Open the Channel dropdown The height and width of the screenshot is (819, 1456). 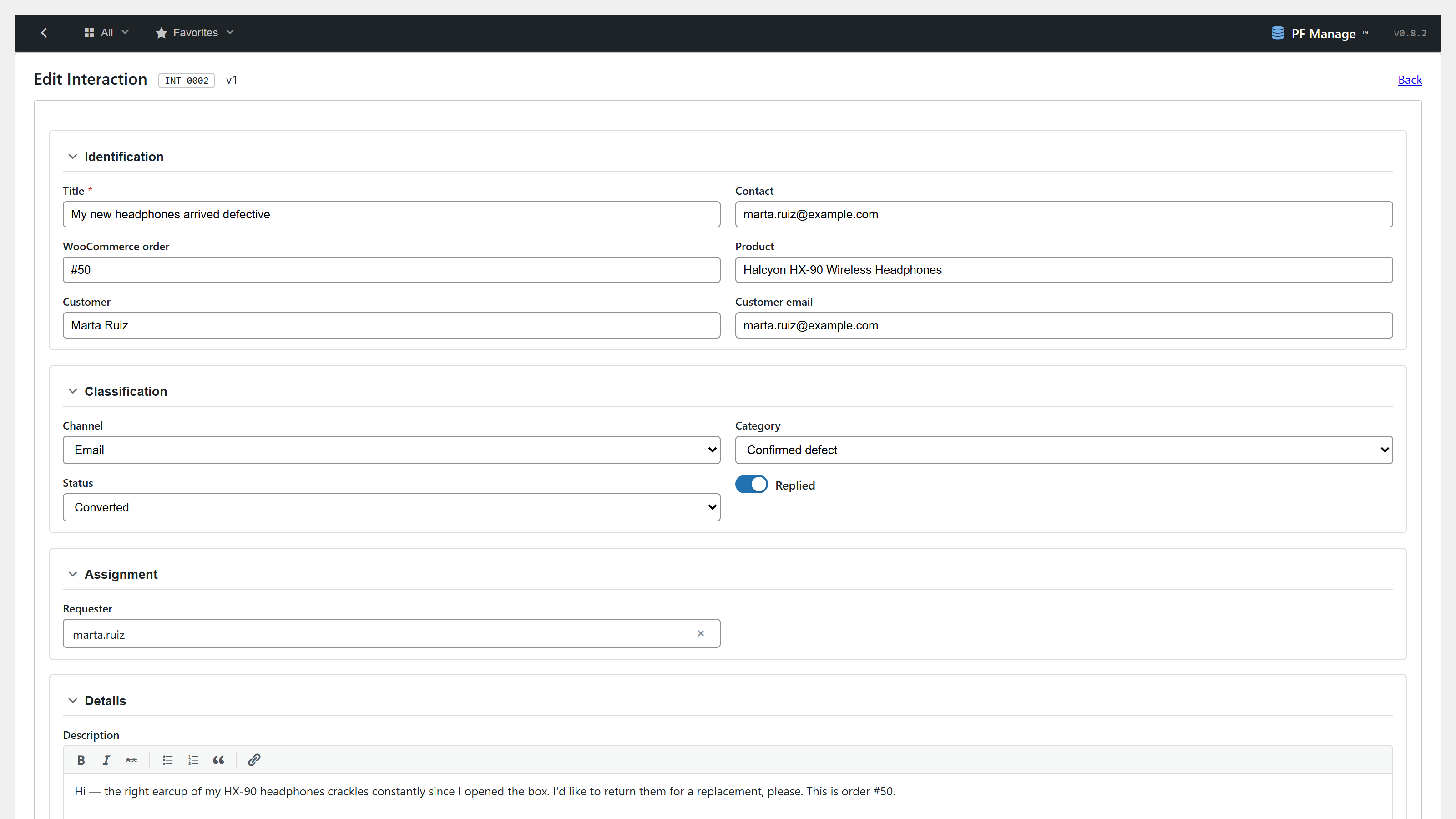click(x=391, y=450)
